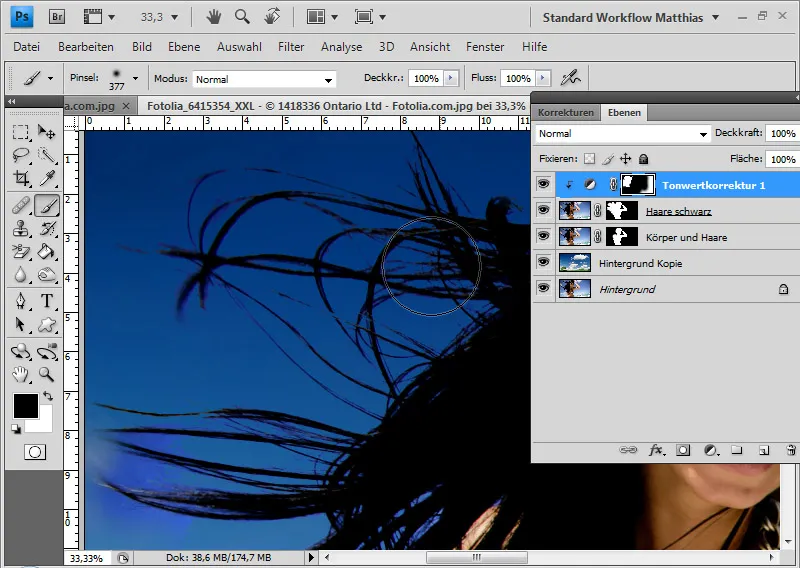The width and height of the screenshot is (800, 568).
Task: Hide Haare schwarz layer visibility
Action: (x=543, y=210)
